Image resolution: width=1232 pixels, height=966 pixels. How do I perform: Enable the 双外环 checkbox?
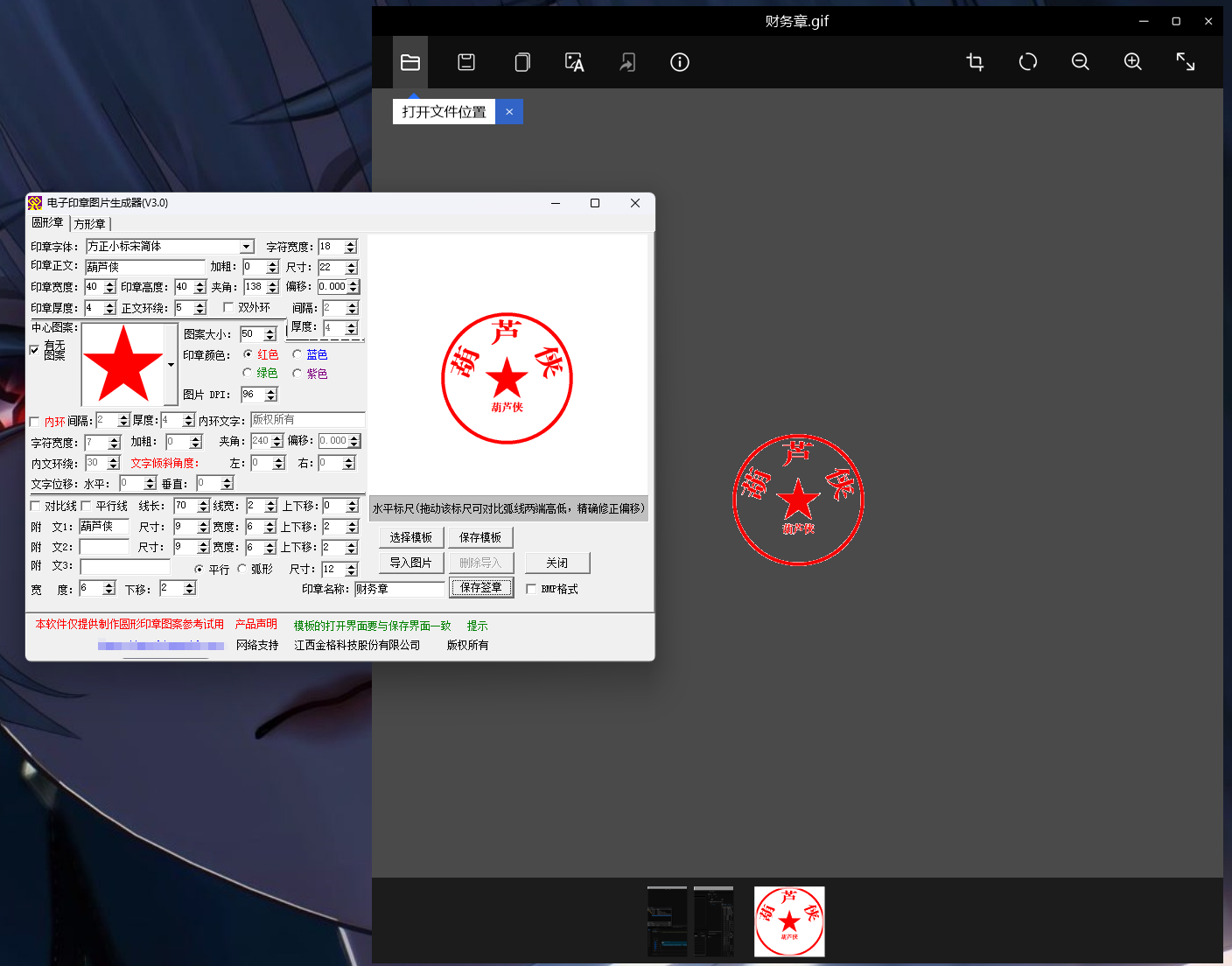pos(228,307)
